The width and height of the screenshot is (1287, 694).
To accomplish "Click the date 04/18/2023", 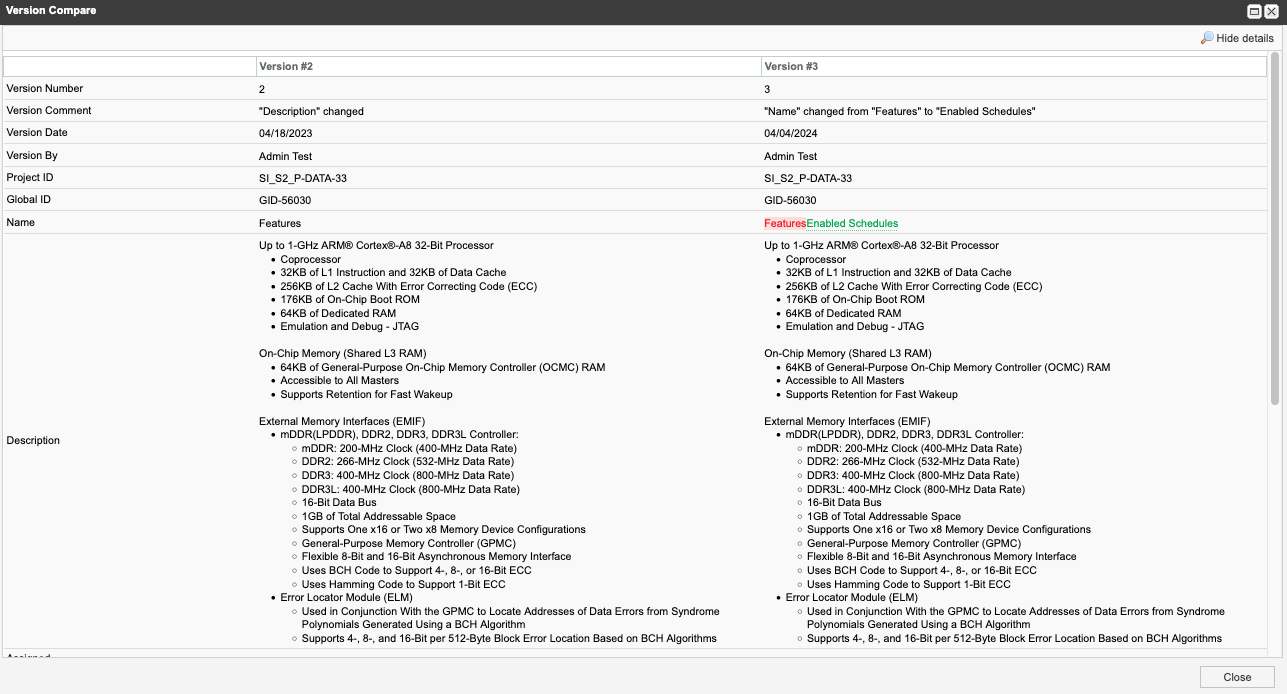I will 286,134.
